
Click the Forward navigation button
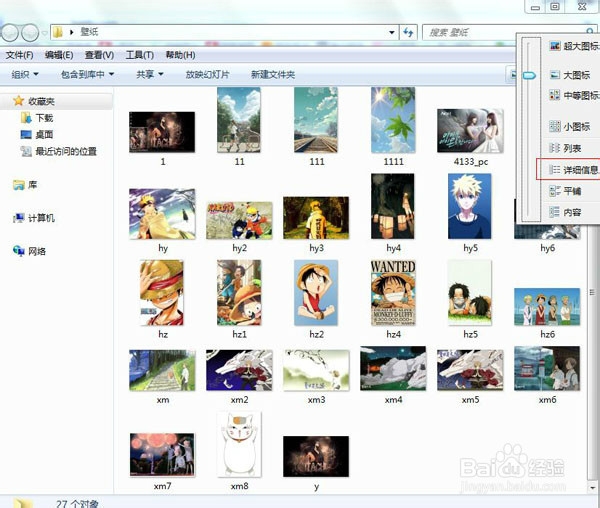30,33
